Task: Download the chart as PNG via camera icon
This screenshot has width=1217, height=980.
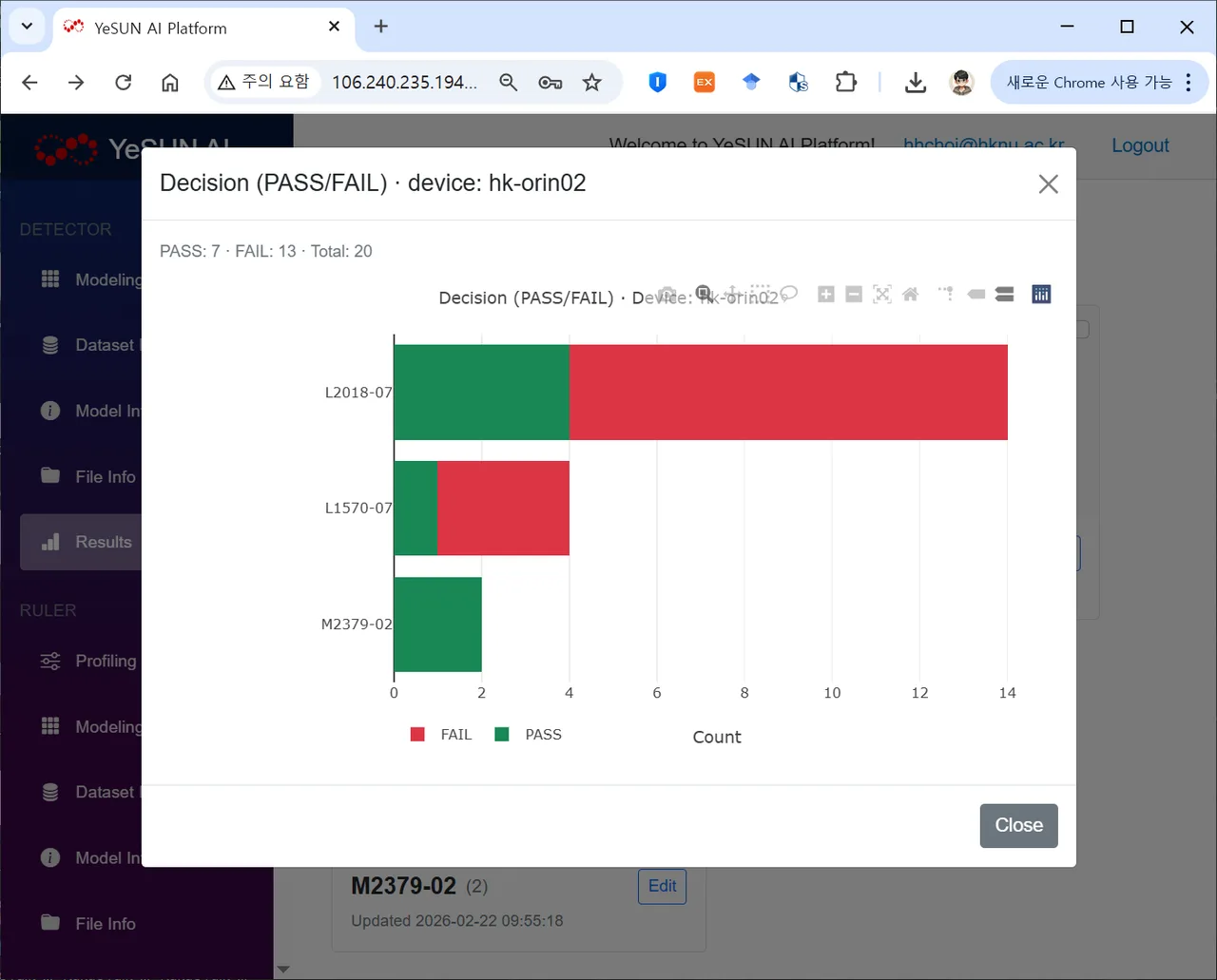Action: (667, 295)
